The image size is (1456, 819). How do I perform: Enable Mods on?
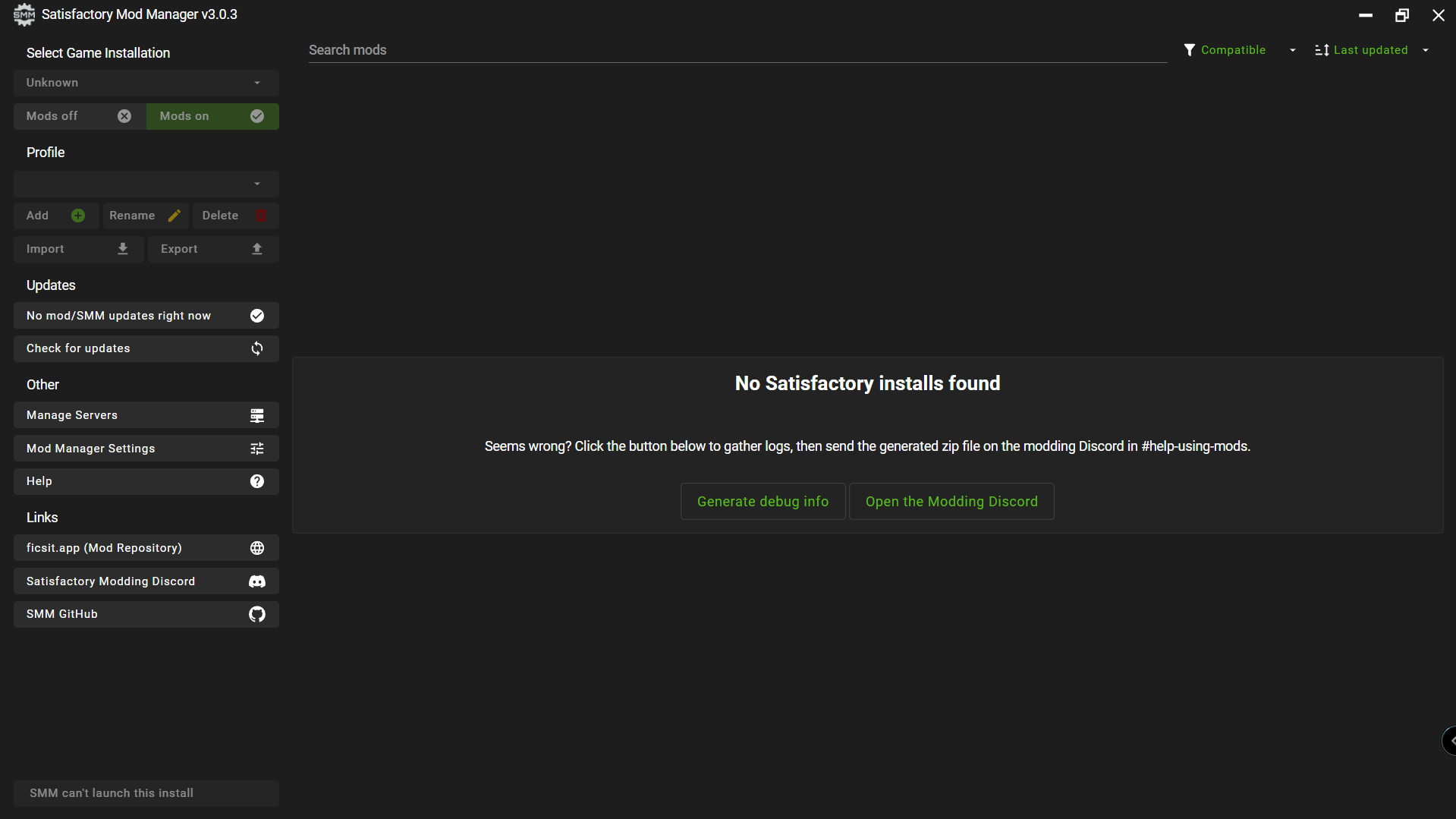212,116
